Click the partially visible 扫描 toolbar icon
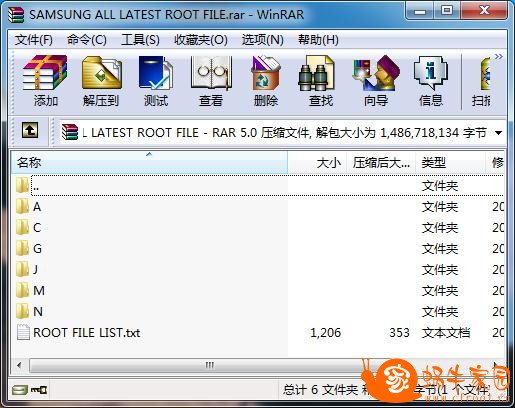 coord(485,74)
